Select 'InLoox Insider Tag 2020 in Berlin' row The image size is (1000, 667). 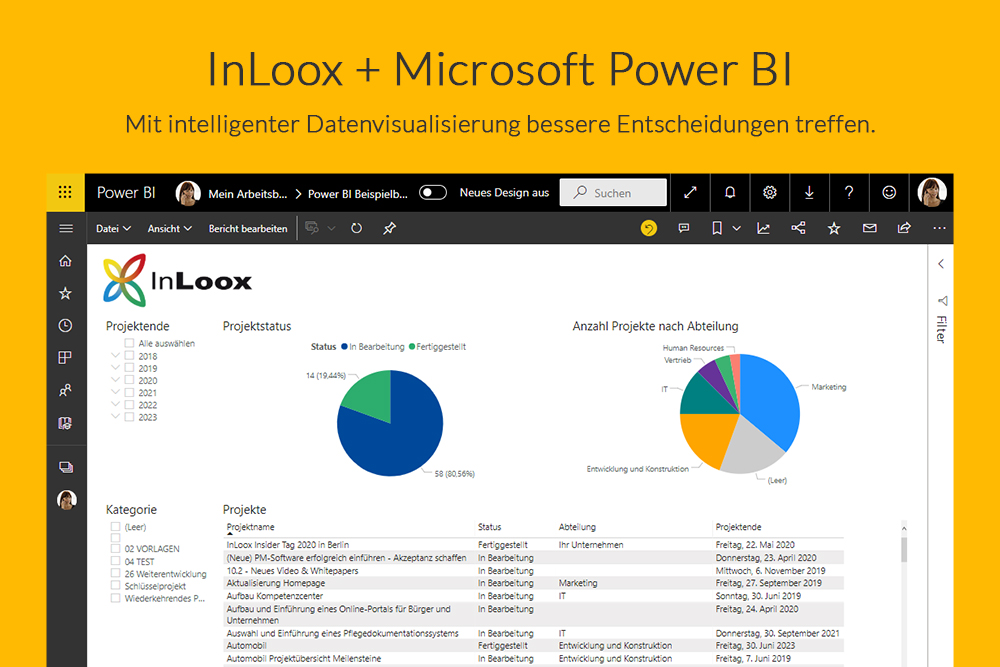tap(533, 545)
